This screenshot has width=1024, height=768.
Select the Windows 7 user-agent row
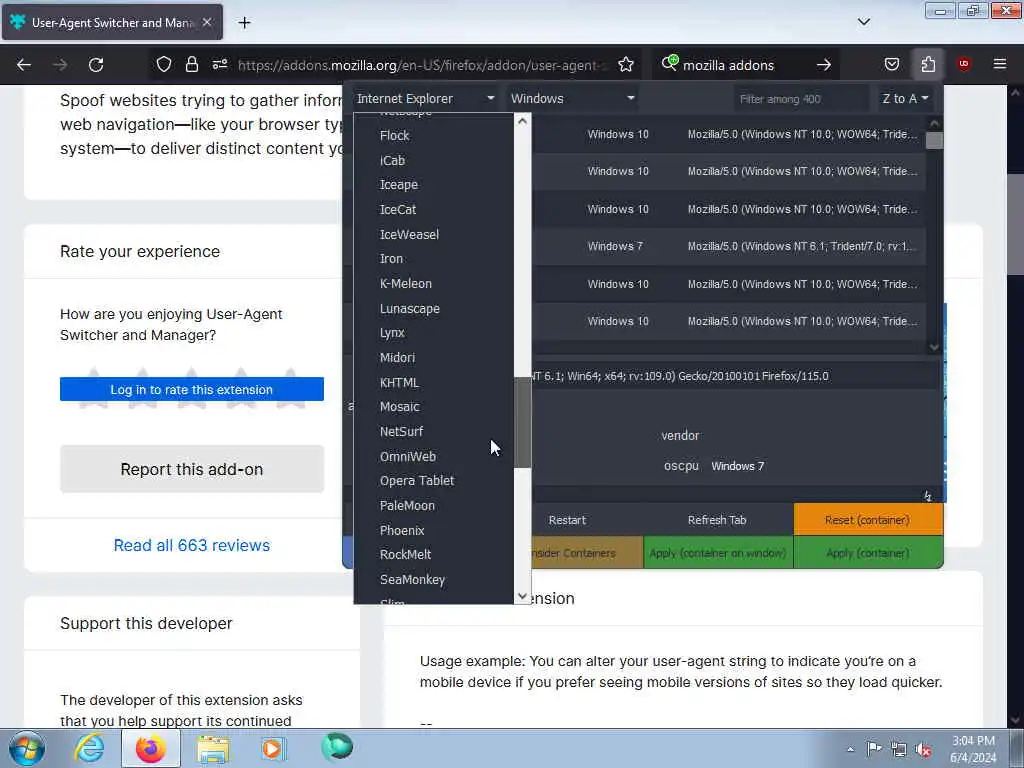730,246
